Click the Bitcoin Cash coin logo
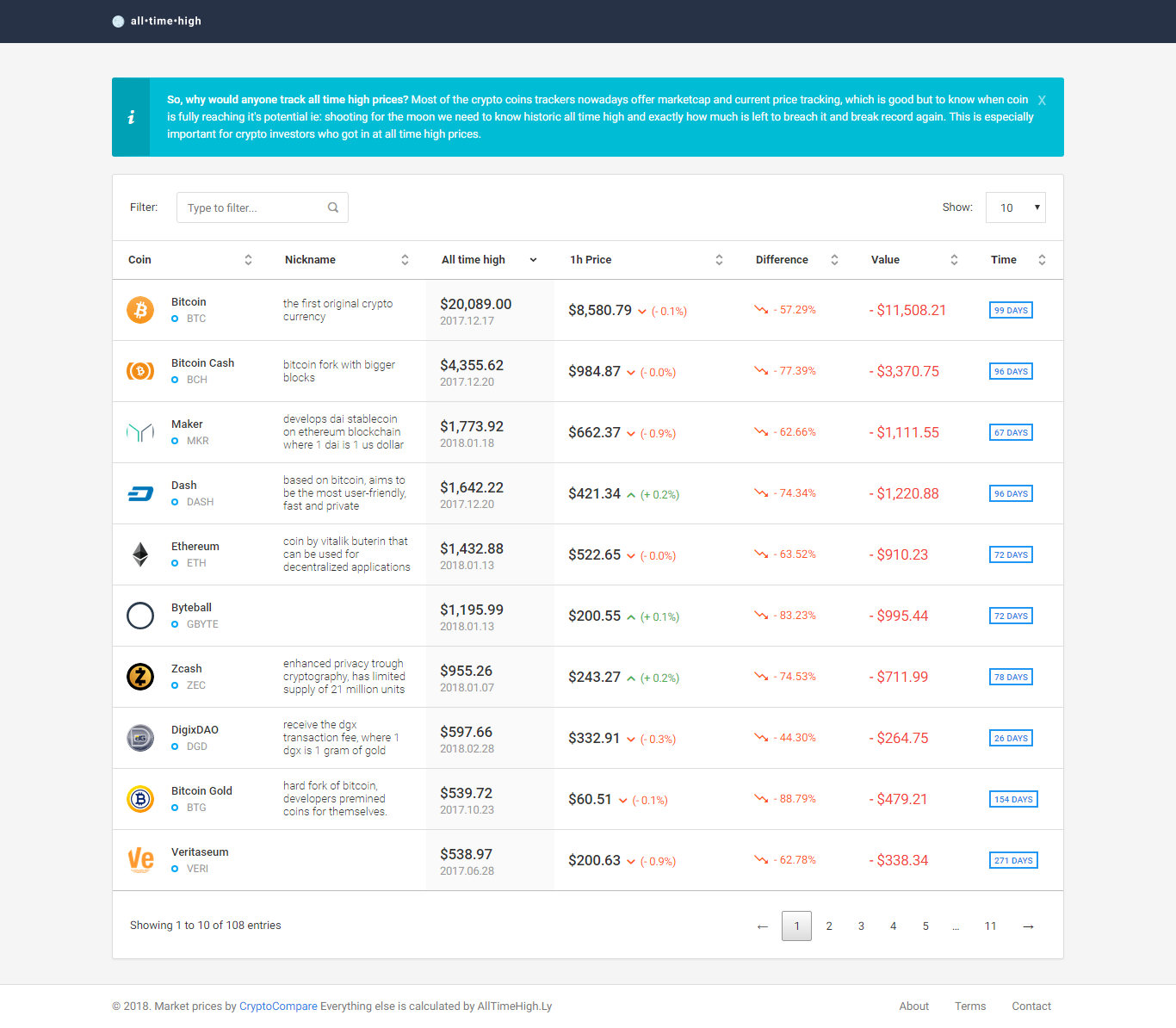Image resolution: width=1176 pixels, height=1028 pixels. click(x=140, y=371)
